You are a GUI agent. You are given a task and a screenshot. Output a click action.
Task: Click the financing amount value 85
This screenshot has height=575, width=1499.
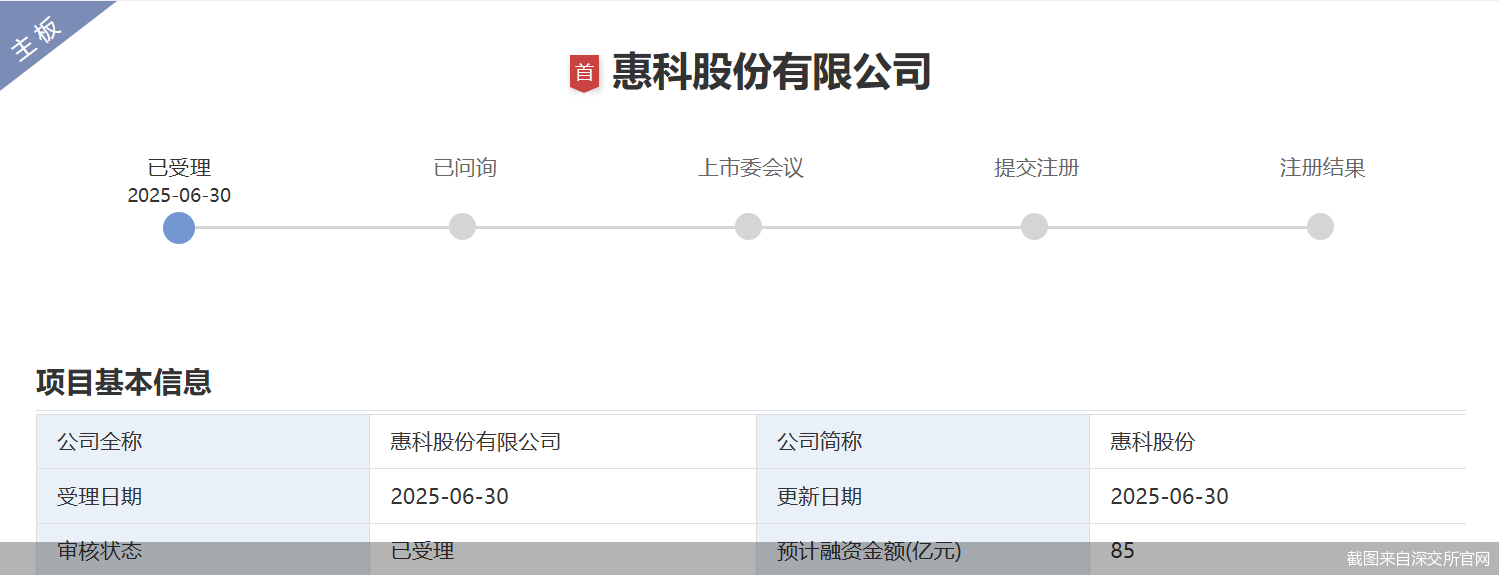point(1122,550)
